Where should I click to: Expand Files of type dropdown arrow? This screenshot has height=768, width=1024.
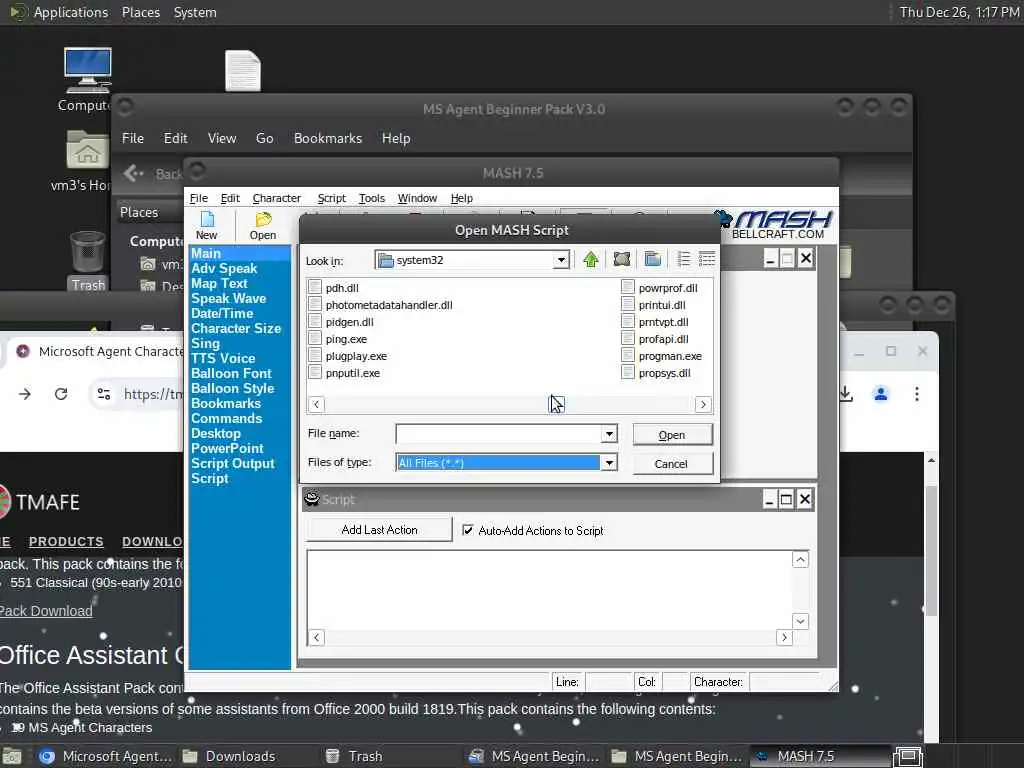pyautogui.click(x=609, y=462)
